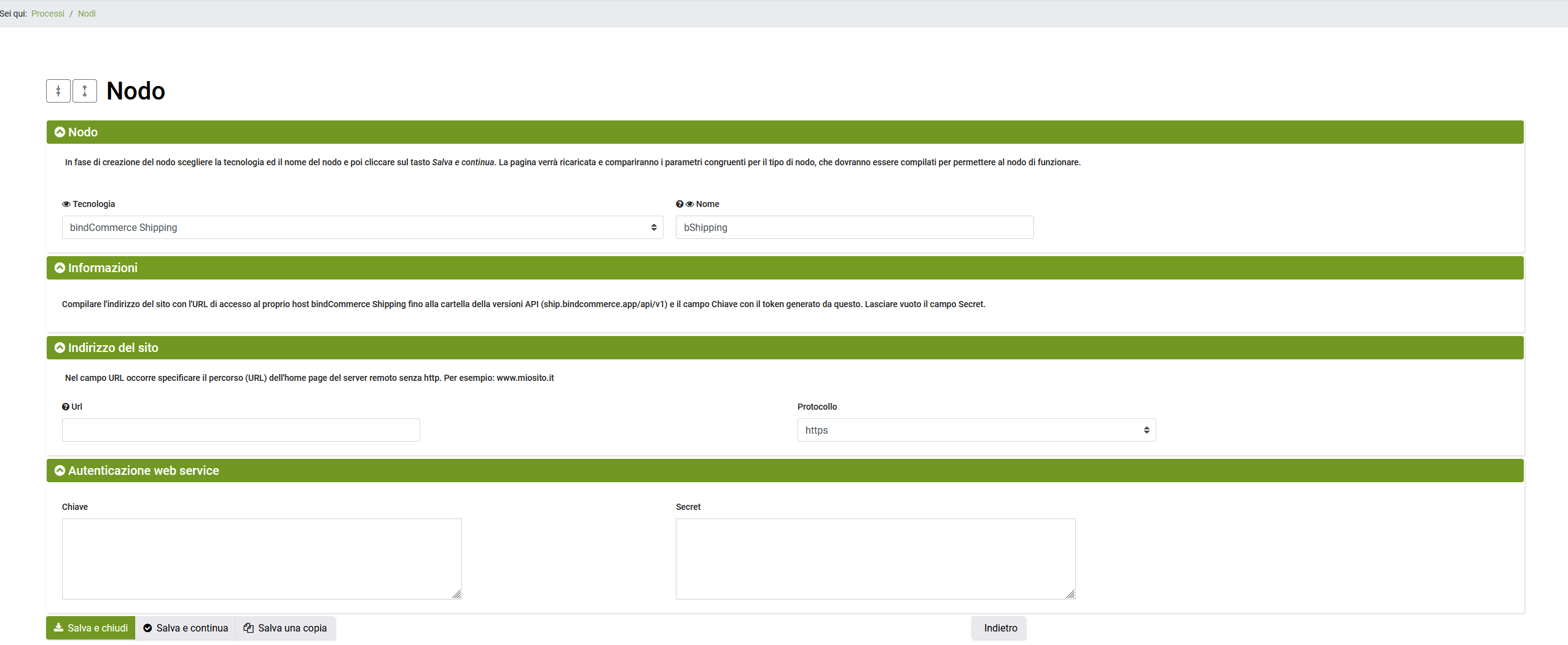
Task: Collapse the Nodo section panel
Action: point(60,132)
